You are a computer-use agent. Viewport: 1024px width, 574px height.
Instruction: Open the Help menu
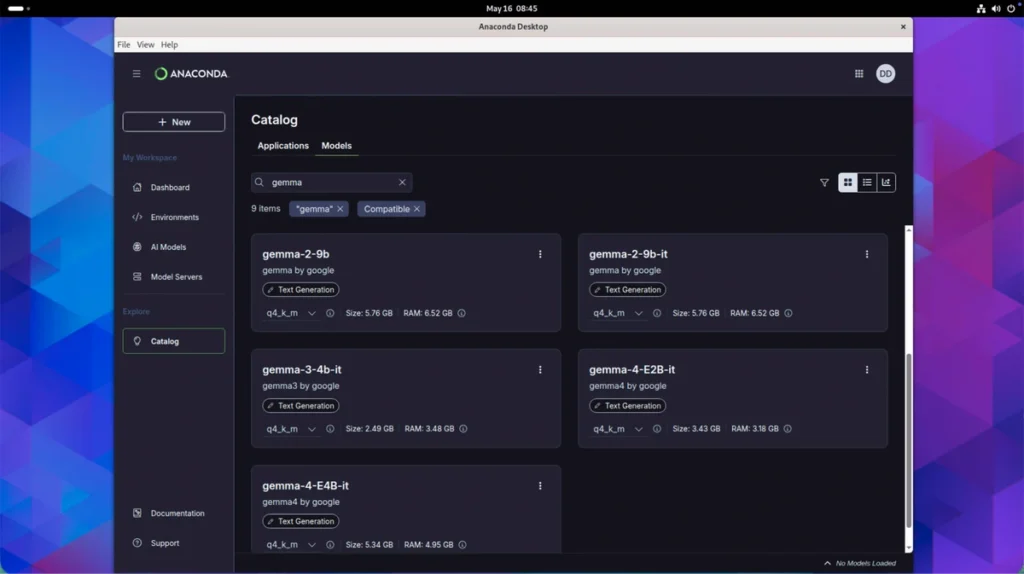pyautogui.click(x=169, y=44)
